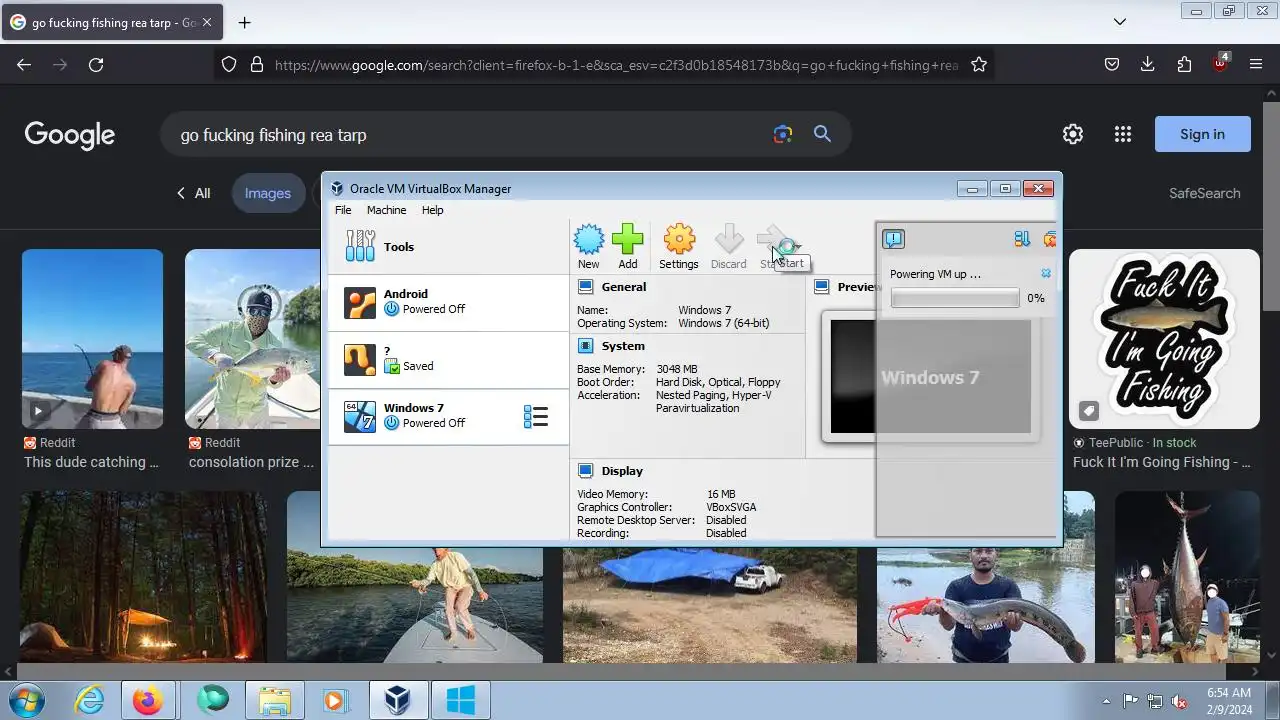Click the Google Sign in button
1280x720 pixels.
click(x=1202, y=134)
